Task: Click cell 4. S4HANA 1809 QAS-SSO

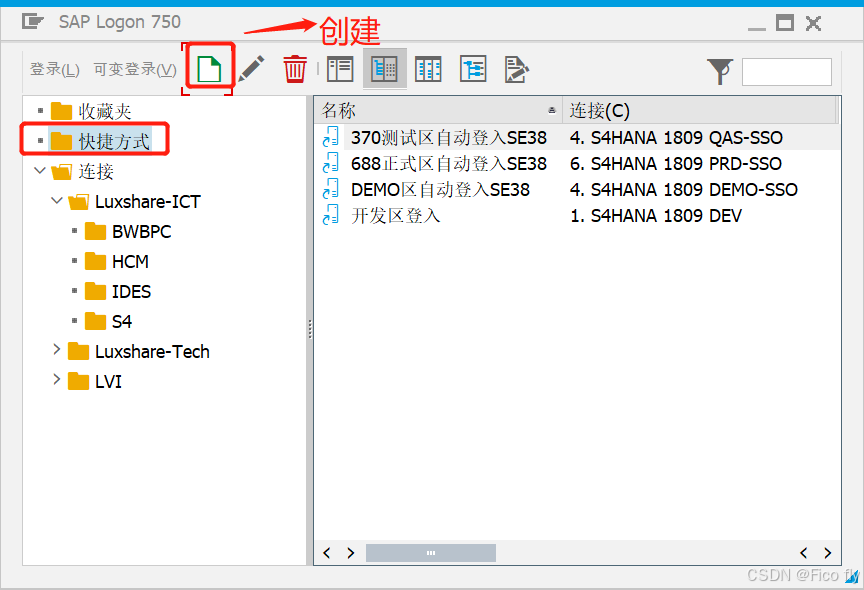Action: (676, 137)
